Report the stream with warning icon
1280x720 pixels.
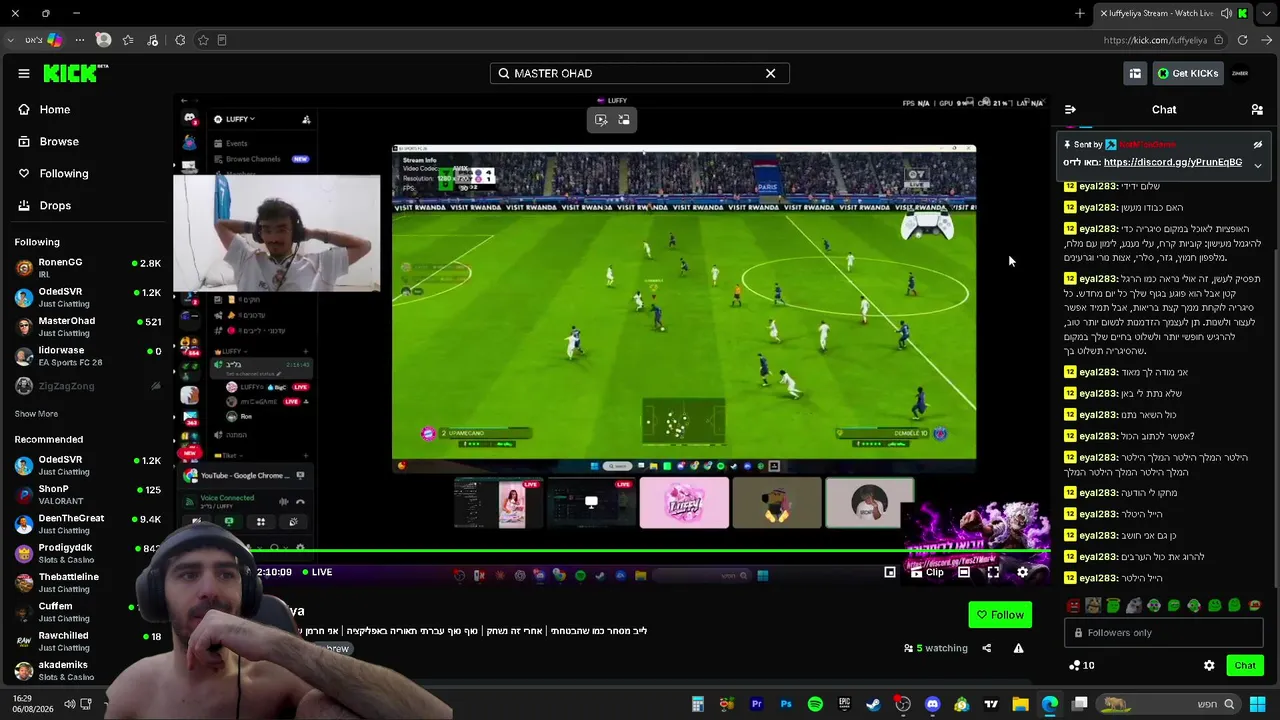point(1018,648)
